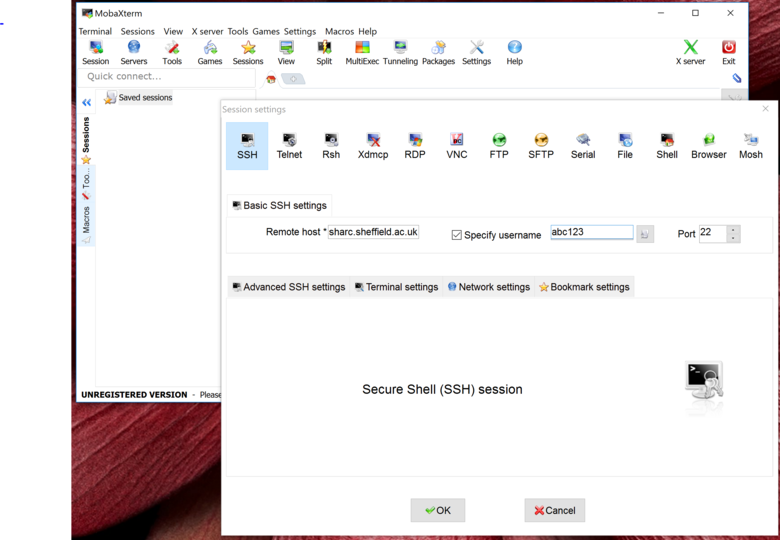Confirm the session with OK button
The image size is (780, 540).
pos(438,510)
